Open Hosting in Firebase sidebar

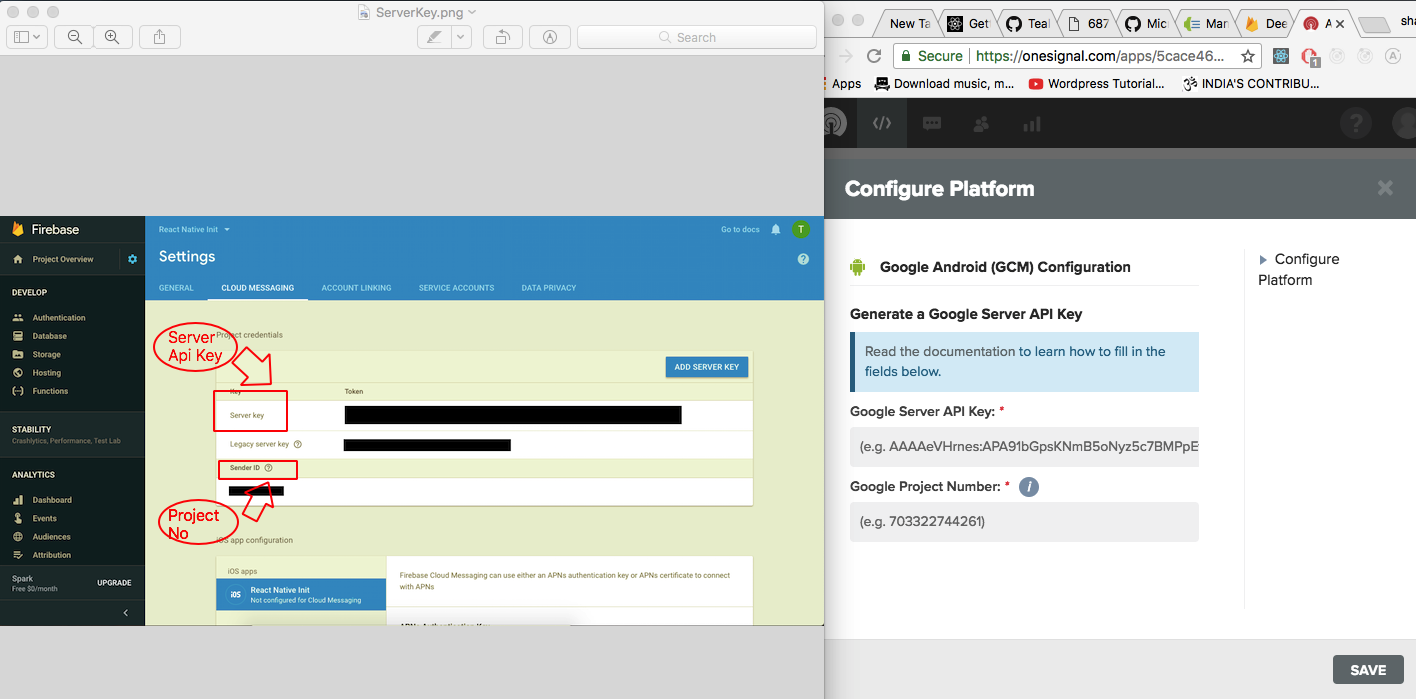47,373
